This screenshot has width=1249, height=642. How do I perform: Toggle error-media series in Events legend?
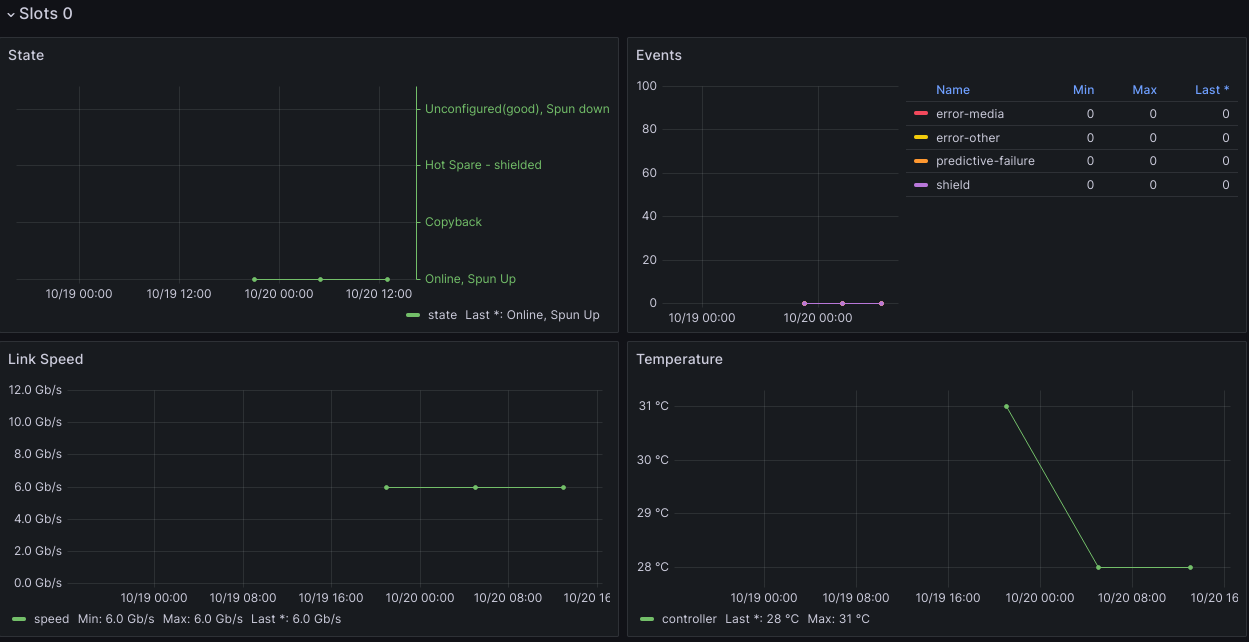pos(969,114)
